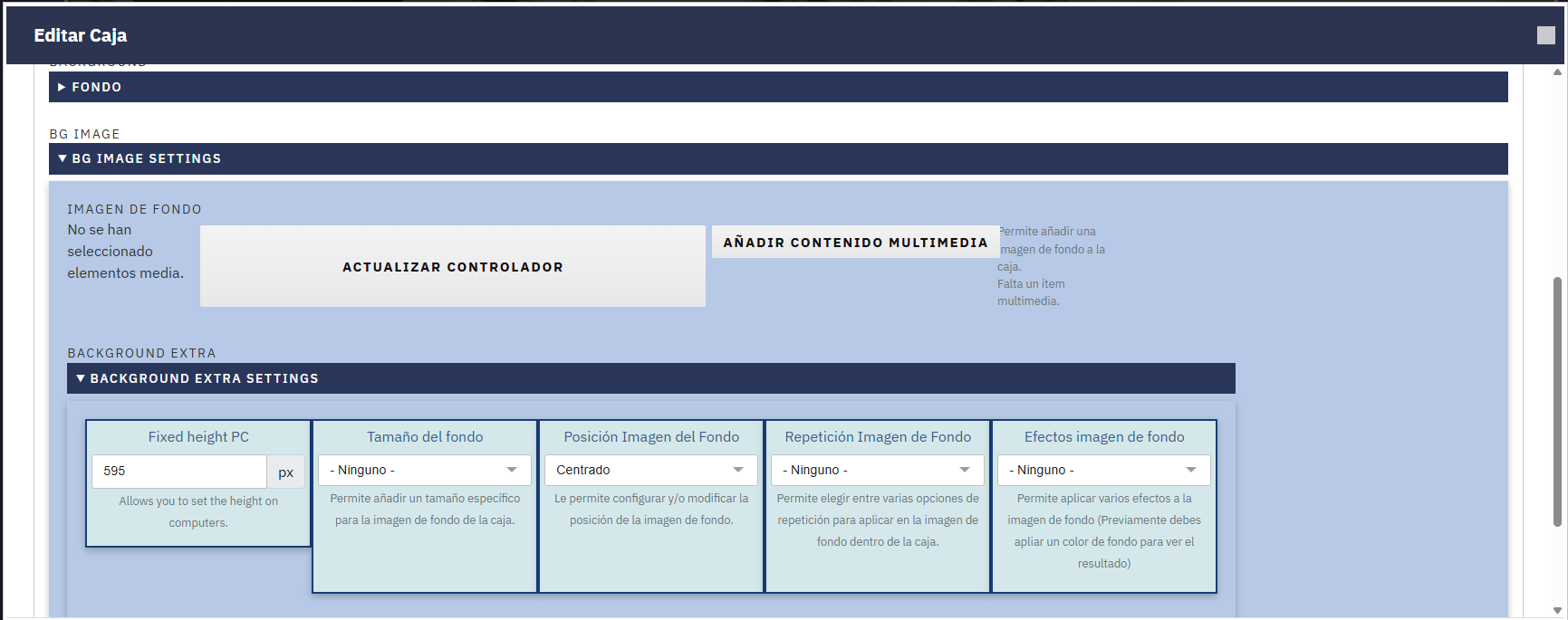Click the Efectos imagen de fondo label
1568x620 pixels.
pos(1104,436)
